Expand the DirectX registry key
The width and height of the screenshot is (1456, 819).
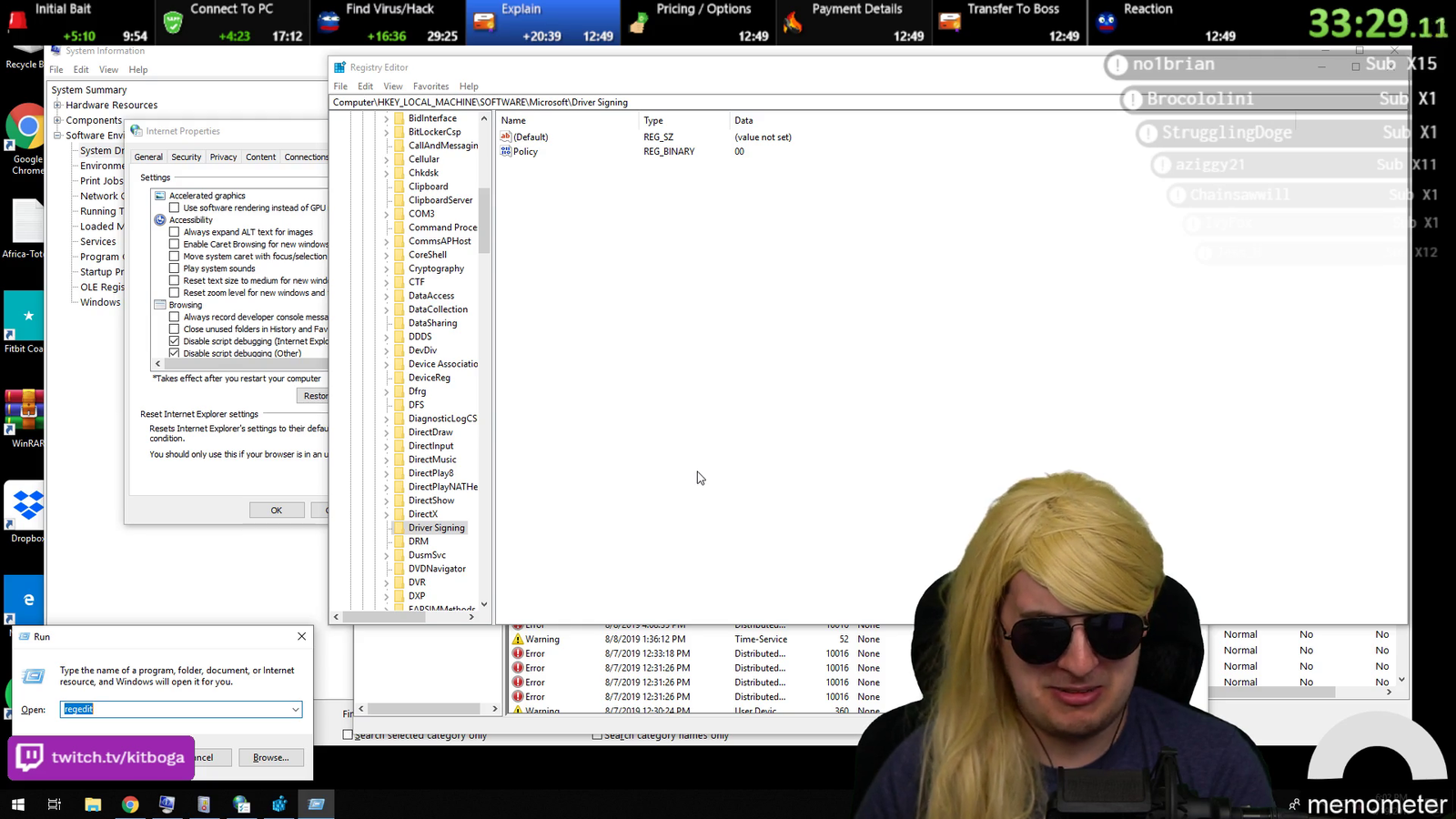point(386,515)
